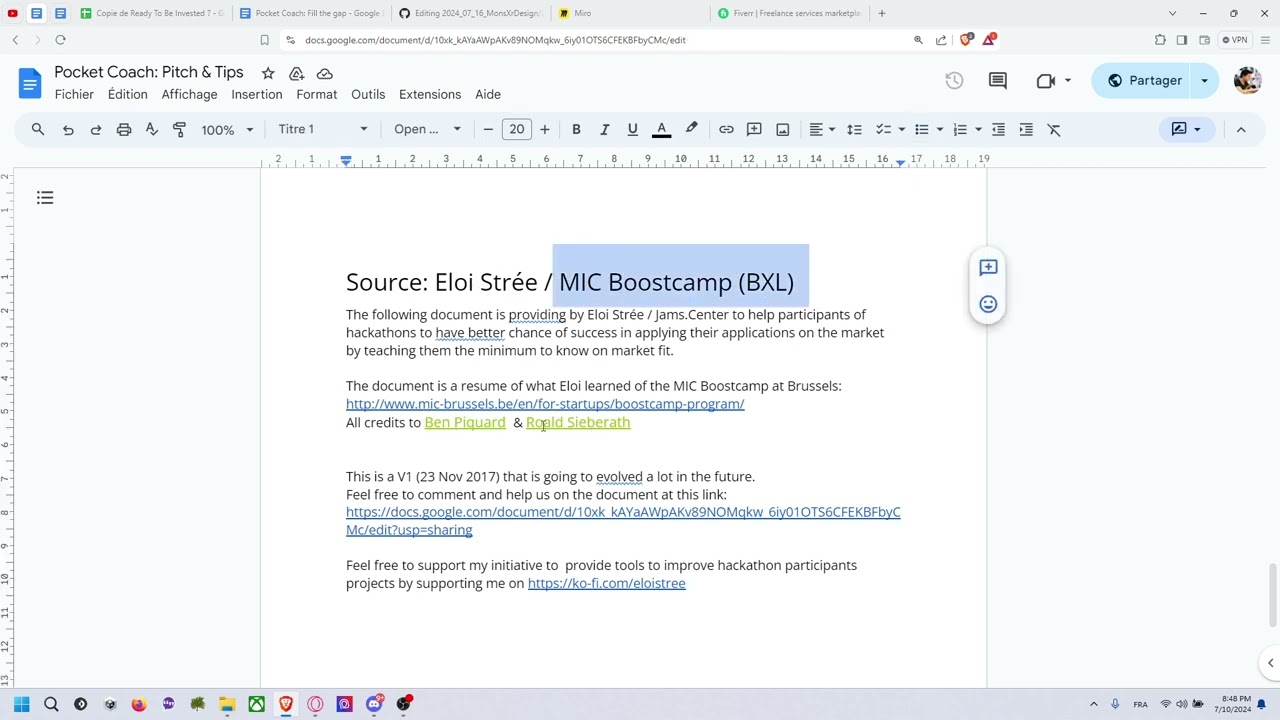Open the Édition menu
The width and height of the screenshot is (1280, 720).
pos(128,94)
